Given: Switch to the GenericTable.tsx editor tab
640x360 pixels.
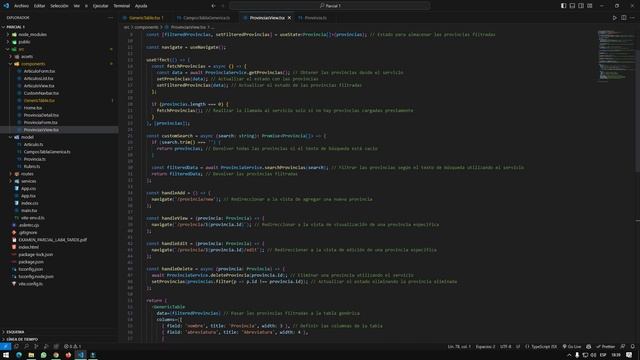Looking at the screenshot, I should click(146, 18).
